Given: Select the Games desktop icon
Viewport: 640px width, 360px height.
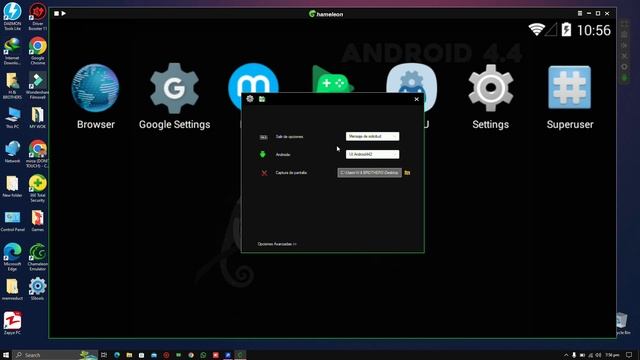Looking at the screenshot, I should 38,221.
